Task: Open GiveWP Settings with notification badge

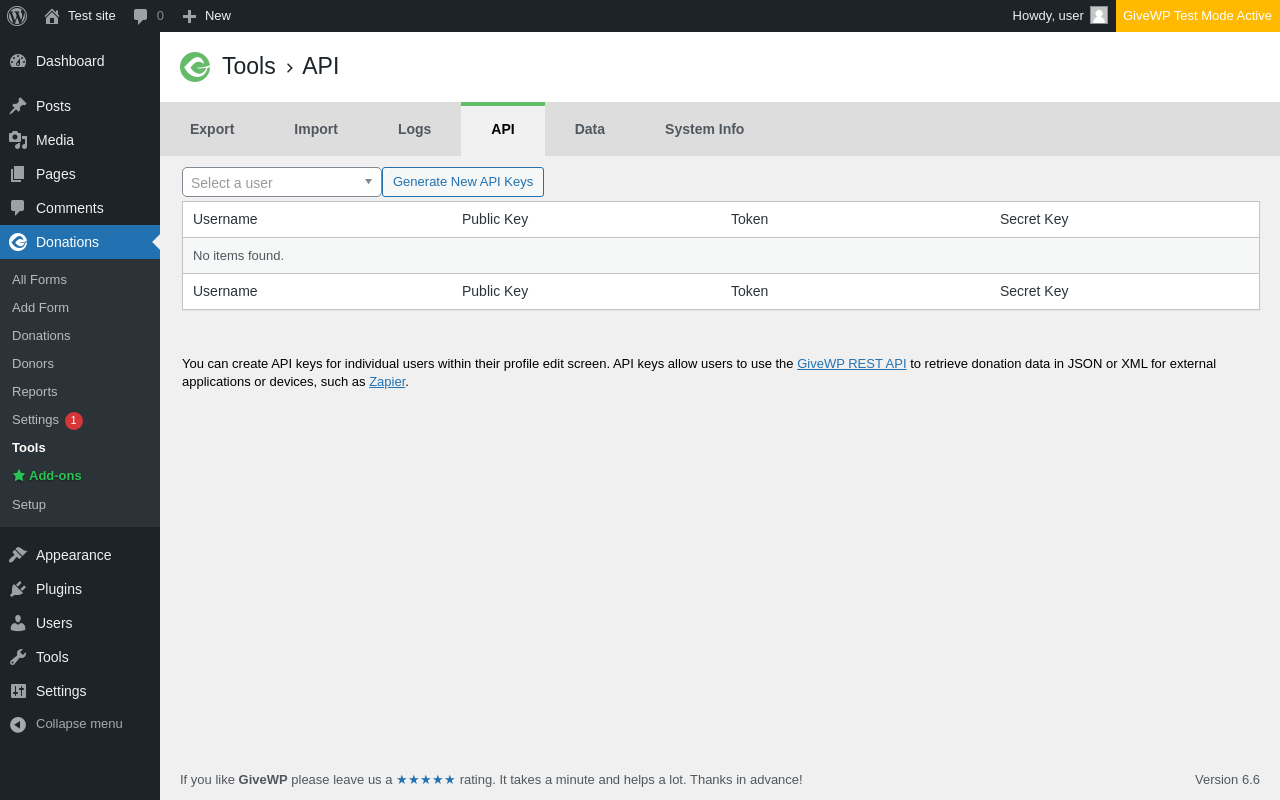Action: 36,420
